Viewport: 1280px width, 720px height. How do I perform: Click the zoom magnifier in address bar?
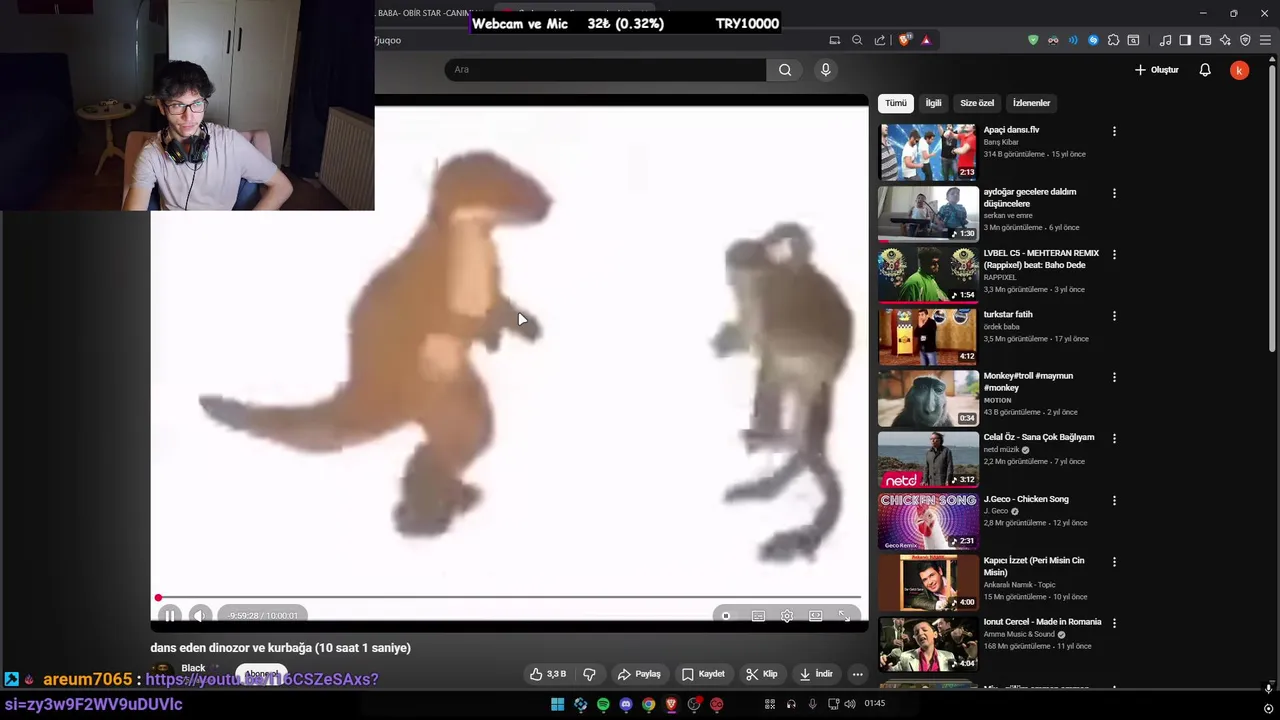coord(857,40)
